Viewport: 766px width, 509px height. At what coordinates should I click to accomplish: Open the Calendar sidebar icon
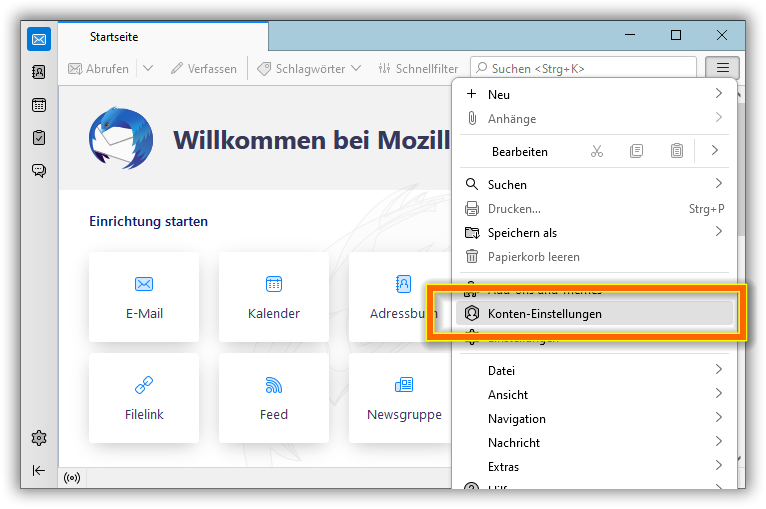point(39,105)
